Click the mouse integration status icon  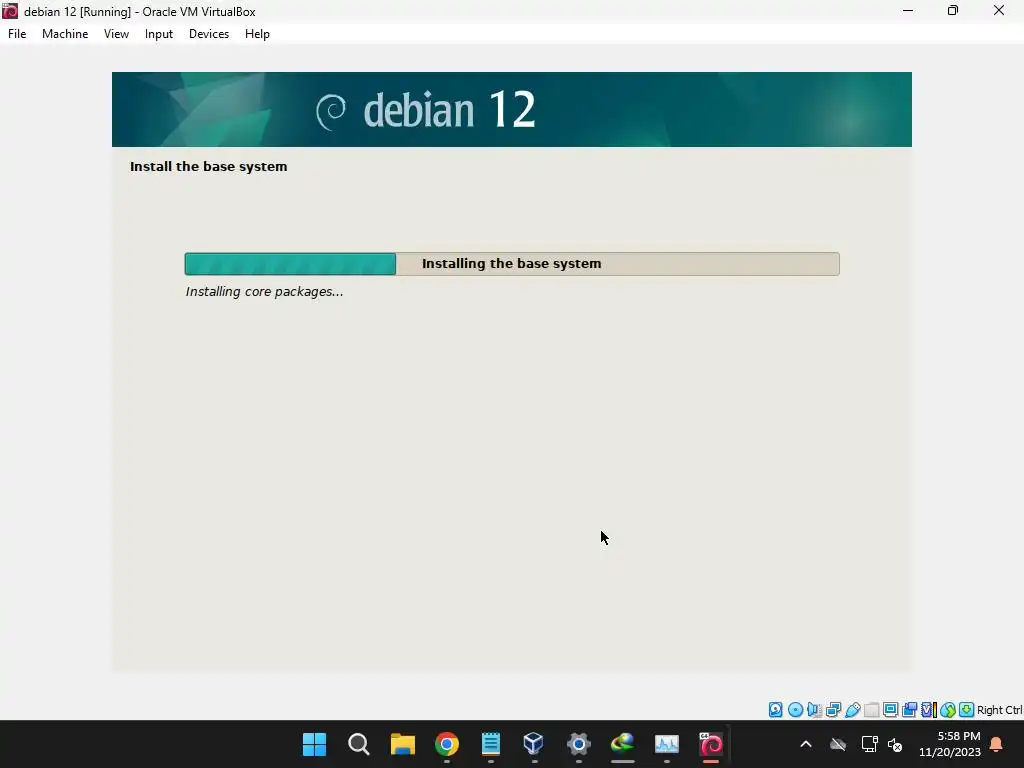pyautogui.click(x=948, y=710)
